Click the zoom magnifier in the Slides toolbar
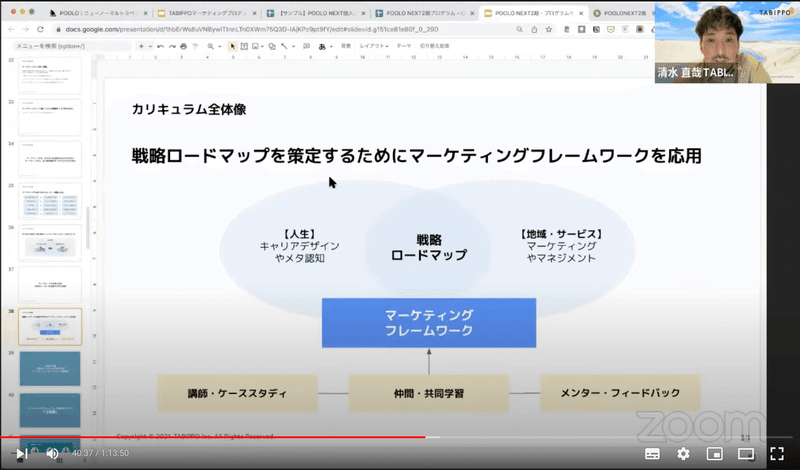 [x=210, y=46]
